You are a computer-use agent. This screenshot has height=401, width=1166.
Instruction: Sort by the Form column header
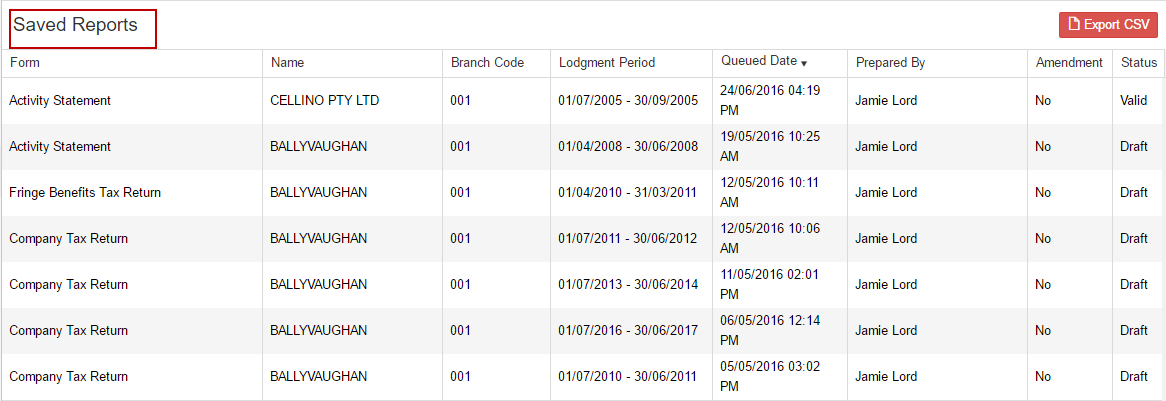tap(24, 62)
